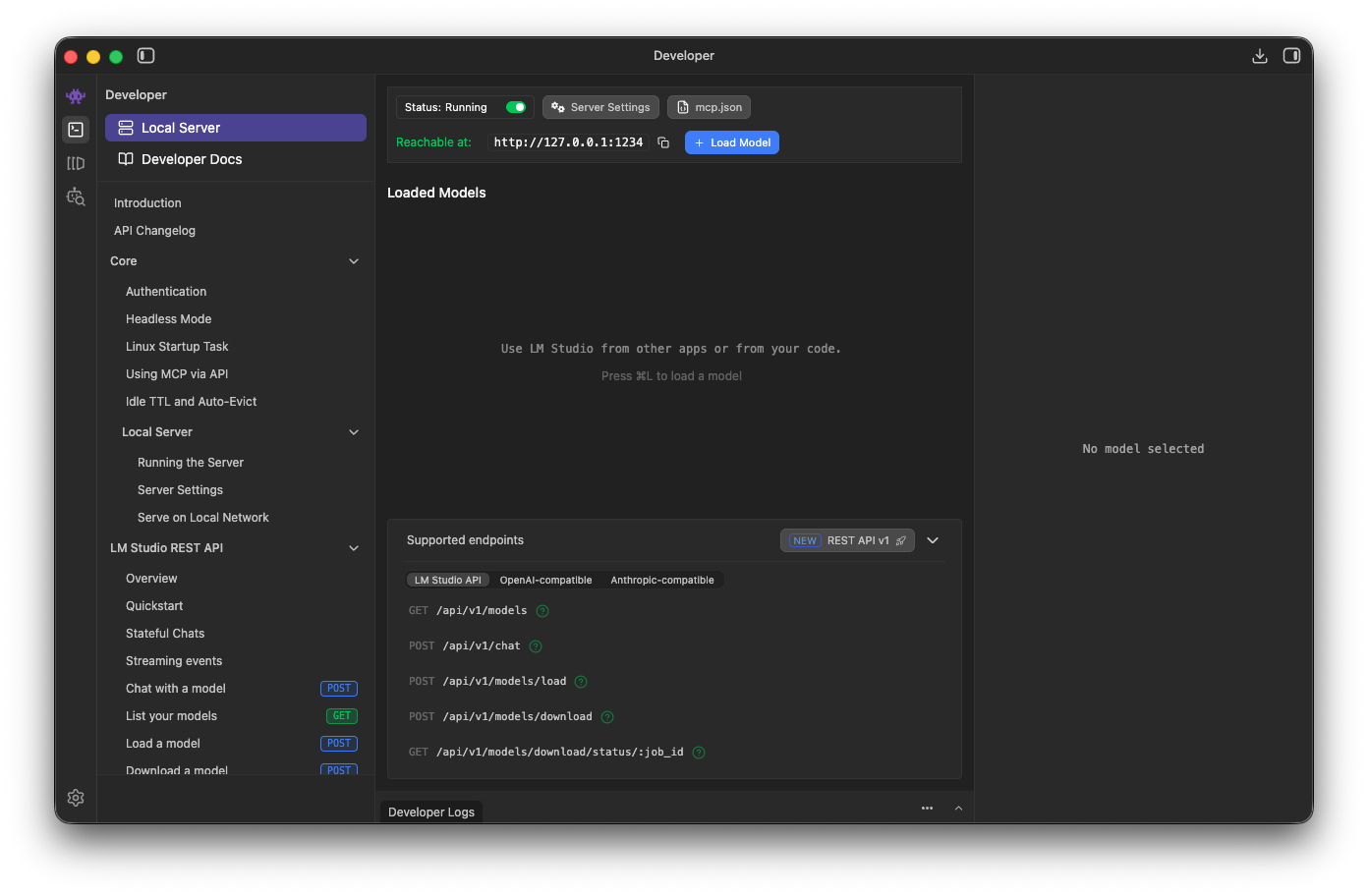
Task: Open Server Settings from the toolbar
Action: (600, 106)
